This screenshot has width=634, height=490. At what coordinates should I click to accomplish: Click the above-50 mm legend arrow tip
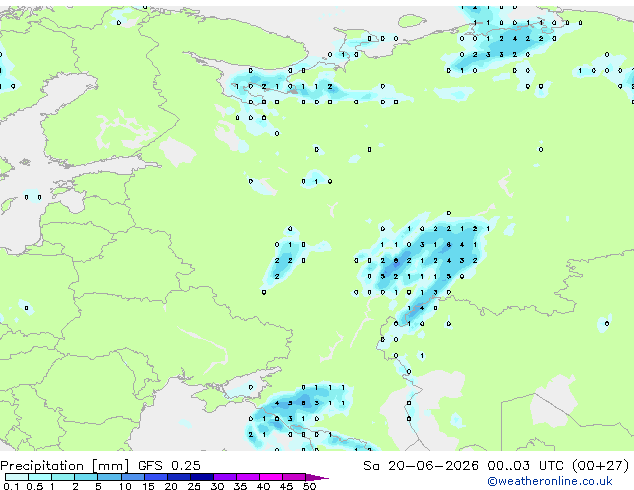(x=317, y=477)
